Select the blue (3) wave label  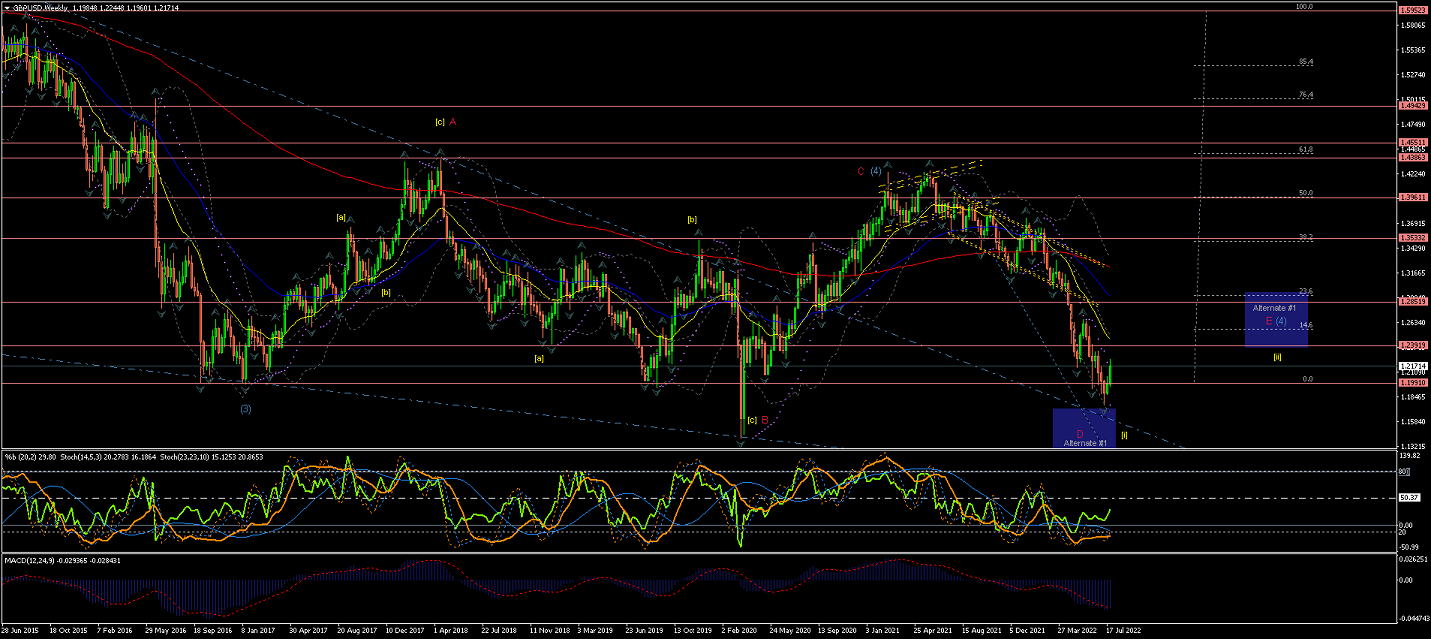pos(246,408)
